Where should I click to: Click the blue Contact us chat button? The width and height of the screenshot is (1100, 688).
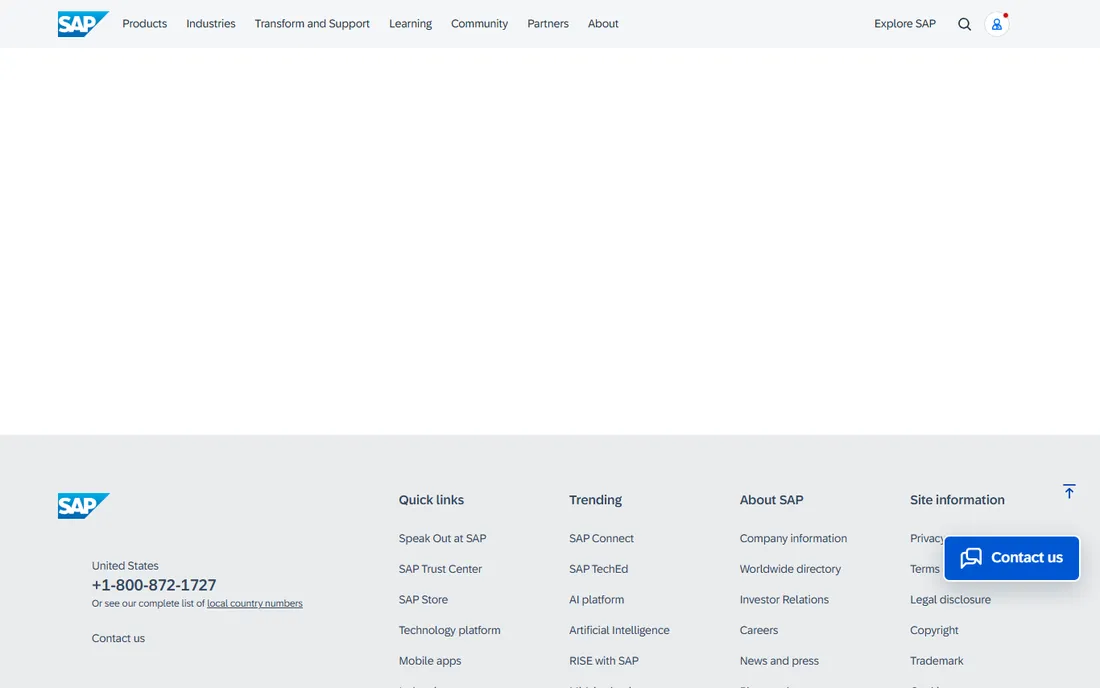(x=1011, y=558)
